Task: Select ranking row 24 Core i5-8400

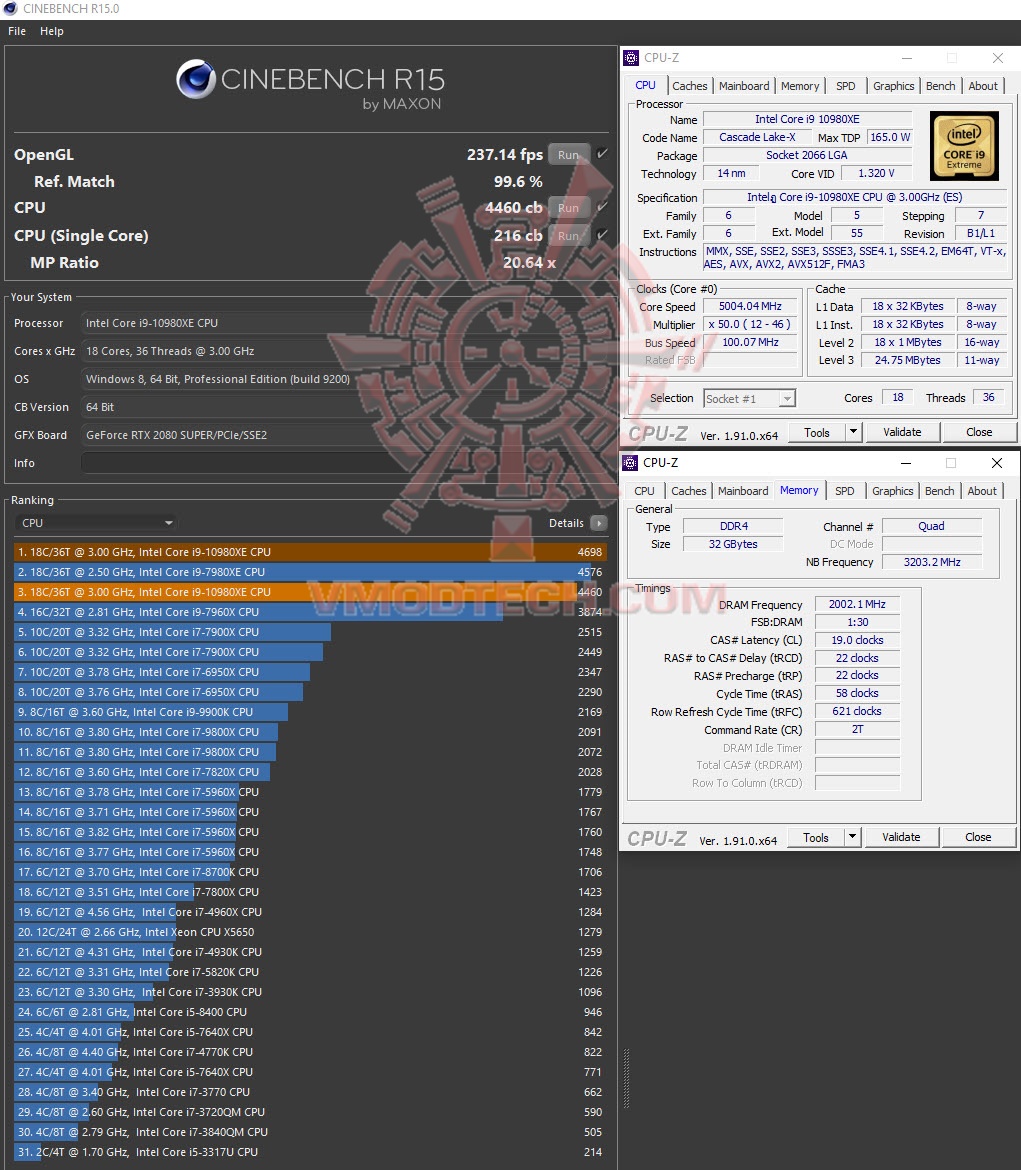Action: tap(310, 1012)
